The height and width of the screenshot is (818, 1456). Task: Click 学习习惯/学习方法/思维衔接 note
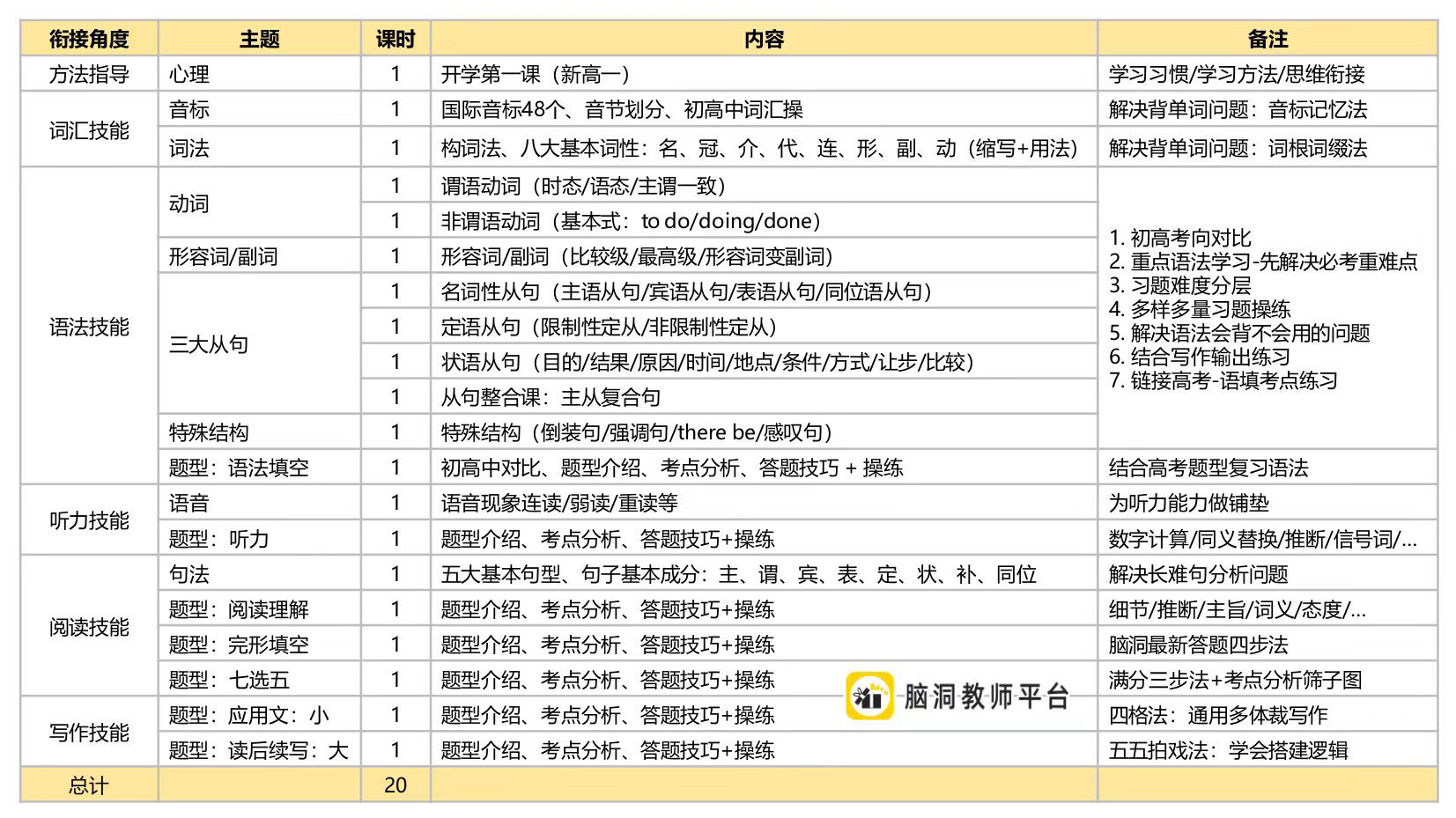1268,74
